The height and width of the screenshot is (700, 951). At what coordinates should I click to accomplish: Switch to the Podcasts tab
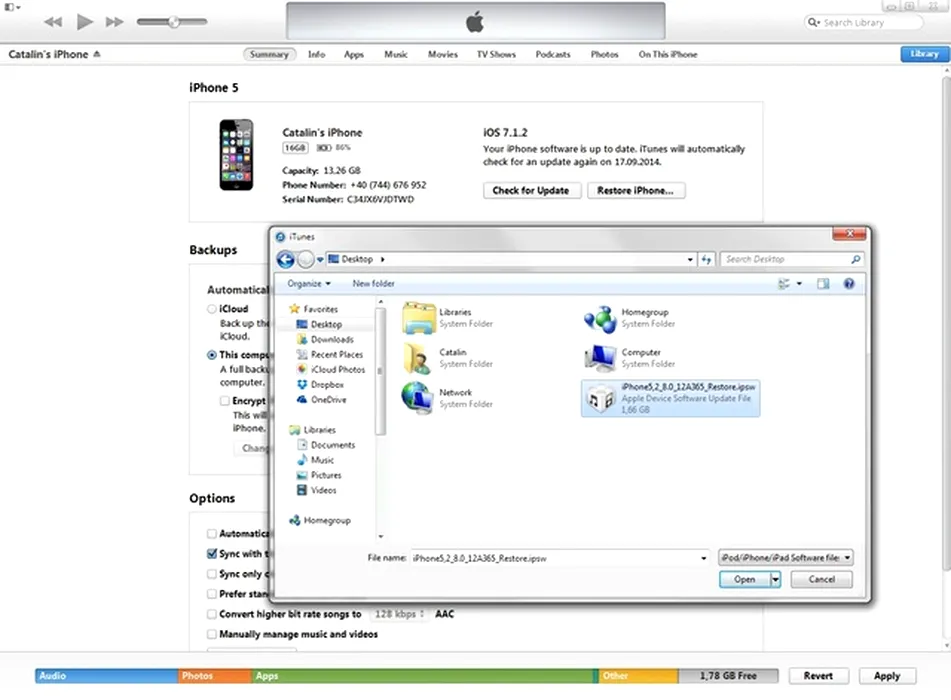[x=552, y=55]
